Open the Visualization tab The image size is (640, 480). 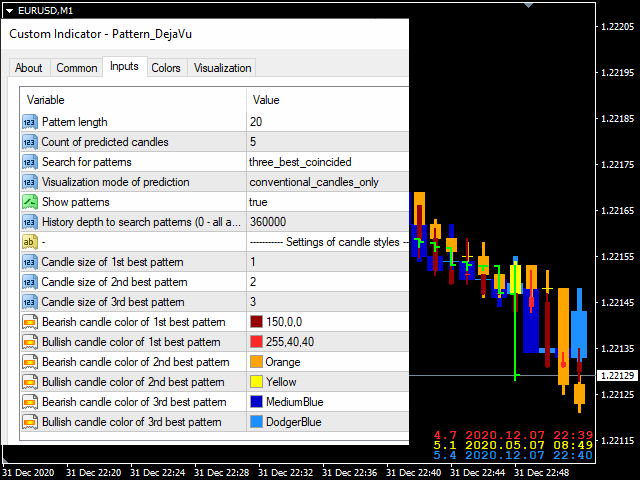(x=222, y=68)
